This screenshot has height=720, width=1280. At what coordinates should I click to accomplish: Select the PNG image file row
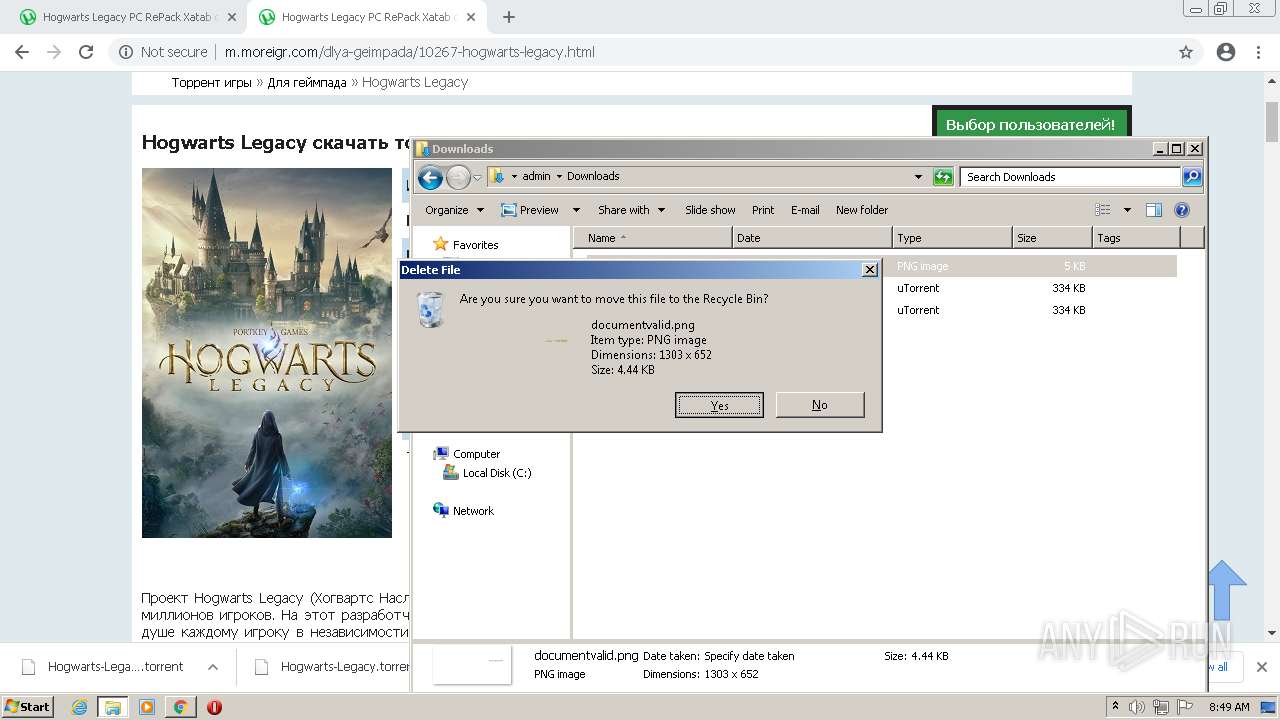[1030, 266]
